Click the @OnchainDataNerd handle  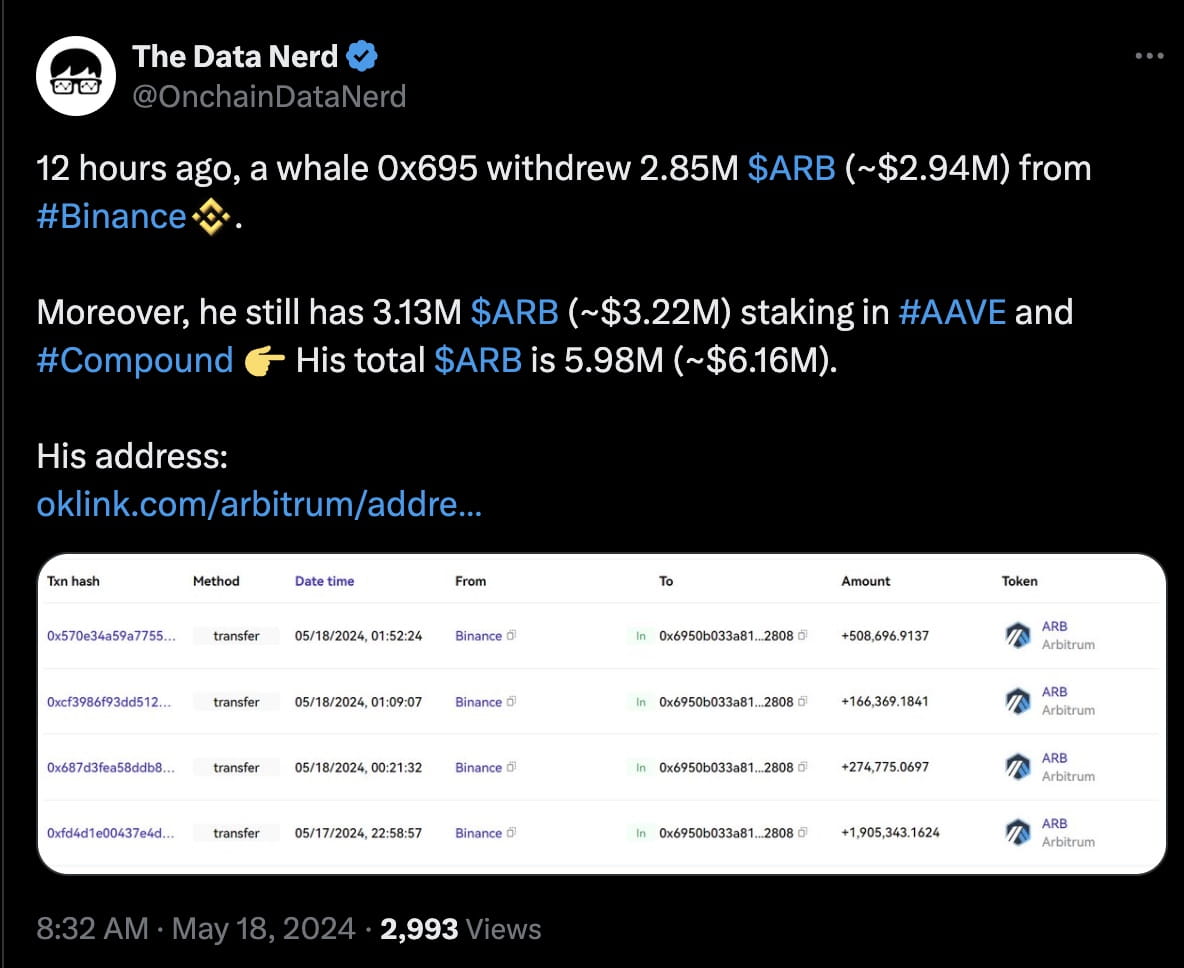pos(270,96)
